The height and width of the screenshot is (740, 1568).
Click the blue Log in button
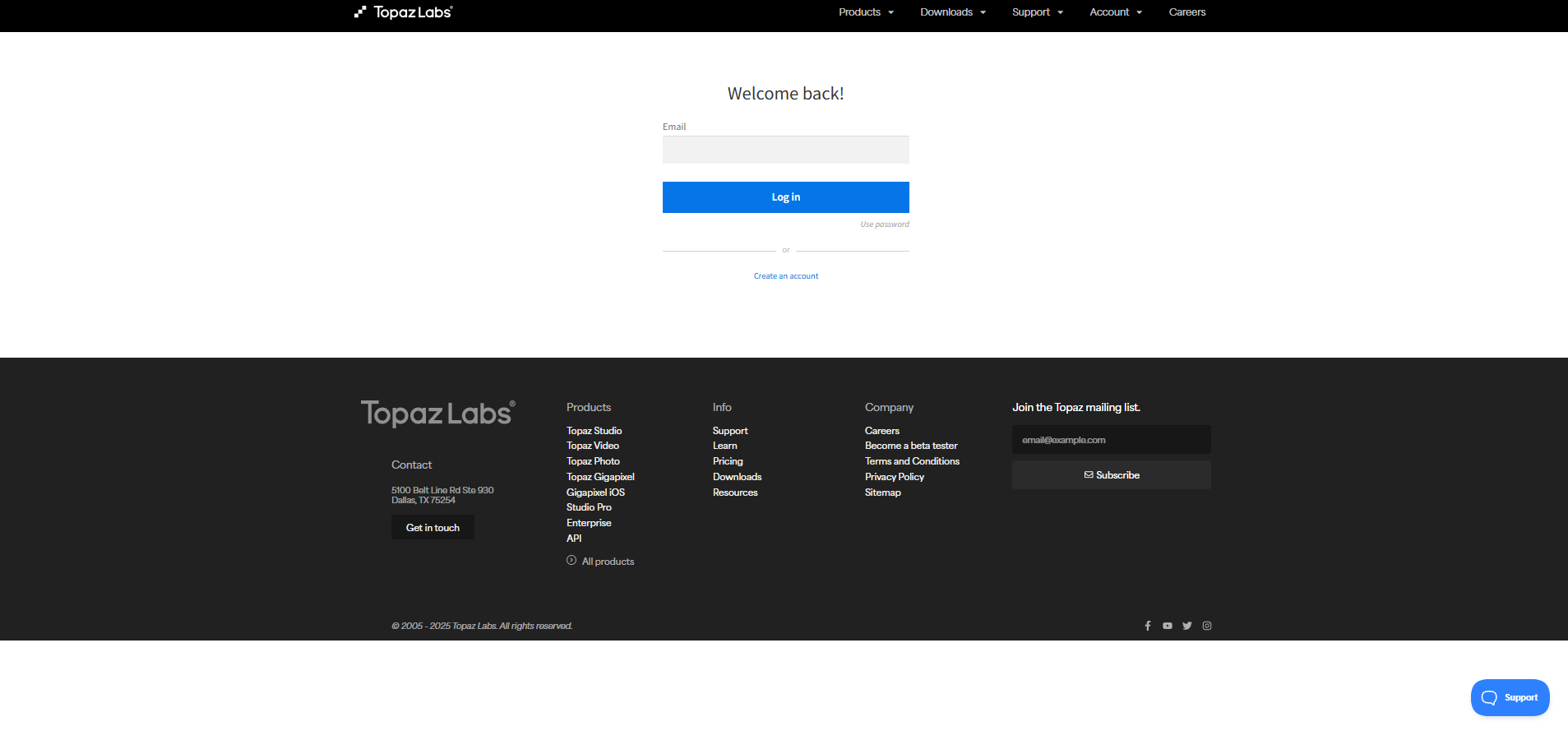coord(786,197)
